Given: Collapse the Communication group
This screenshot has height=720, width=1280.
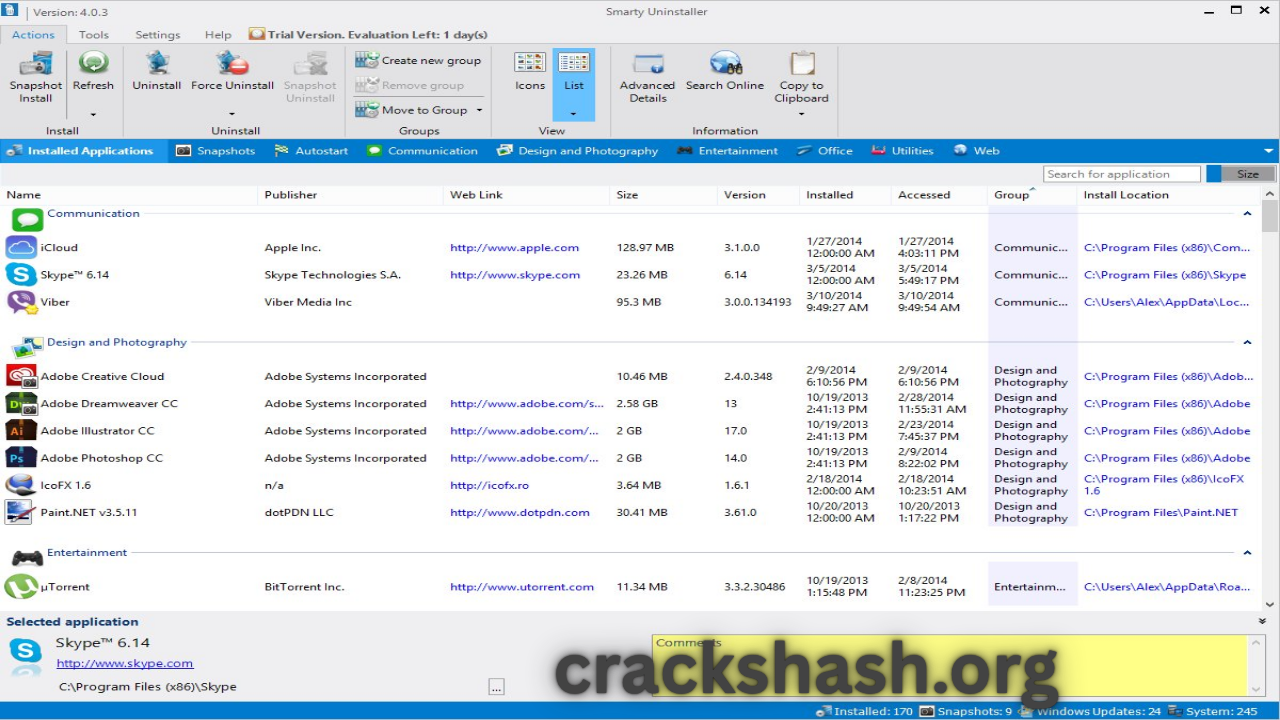Looking at the screenshot, I should (x=1247, y=213).
